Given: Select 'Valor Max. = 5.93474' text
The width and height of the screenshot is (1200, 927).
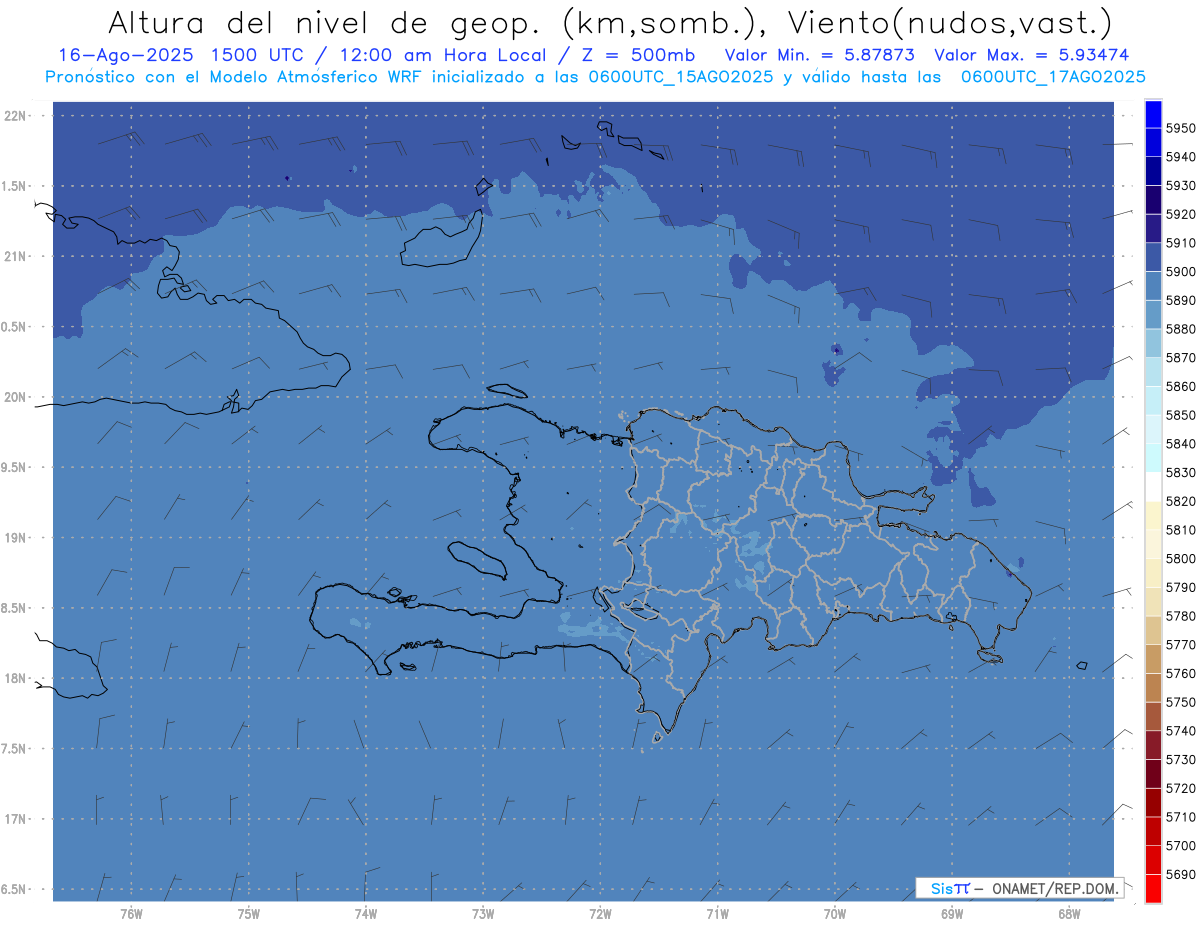Looking at the screenshot, I should (1031, 55).
